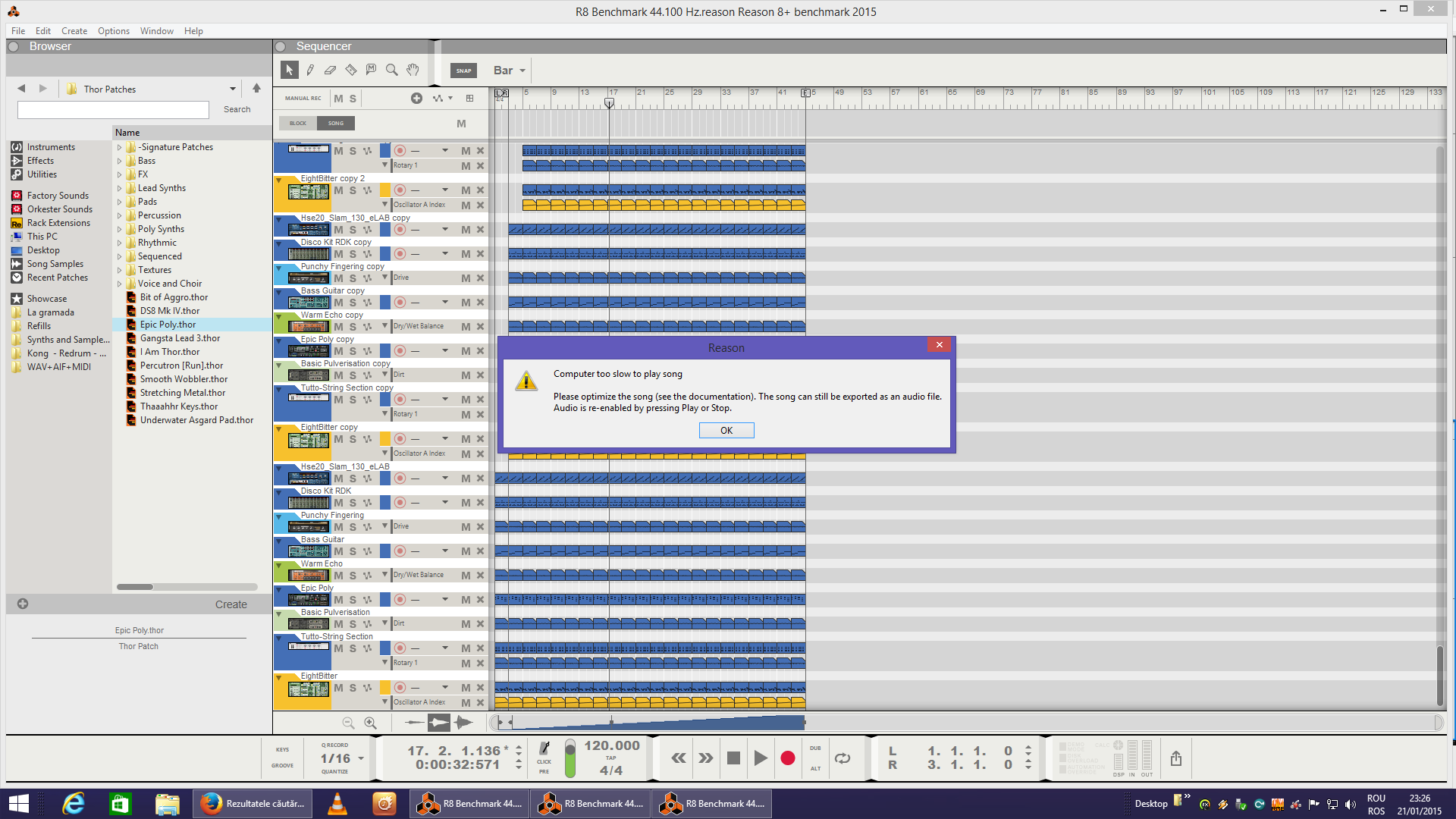
Task: Select the Mute tool
Action: click(371, 70)
